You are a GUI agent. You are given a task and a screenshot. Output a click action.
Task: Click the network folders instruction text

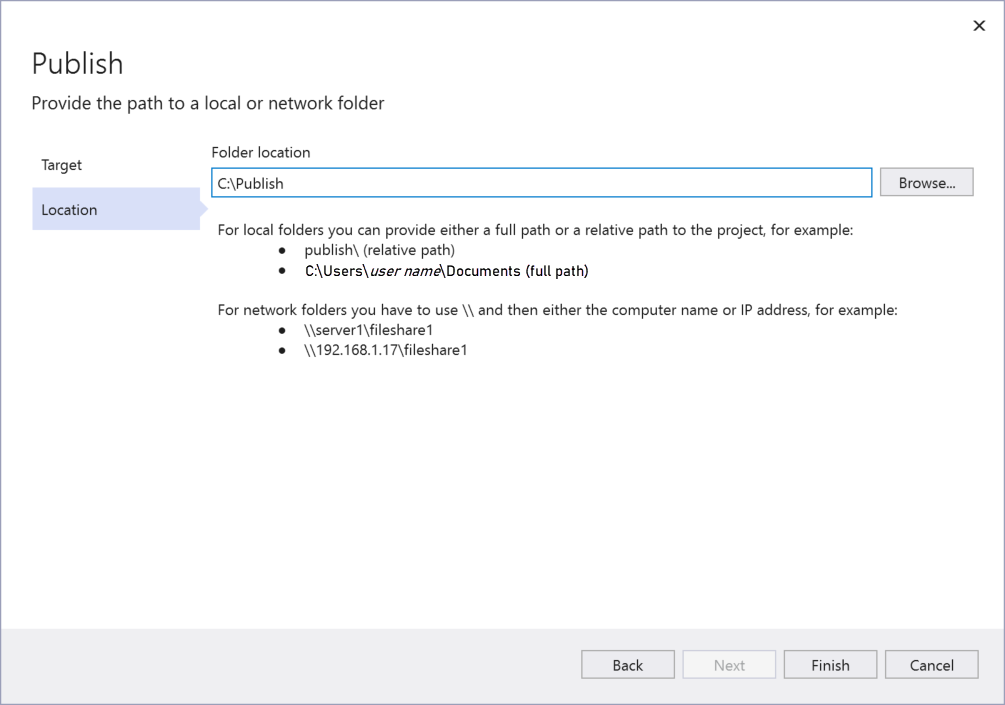click(557, 309)
